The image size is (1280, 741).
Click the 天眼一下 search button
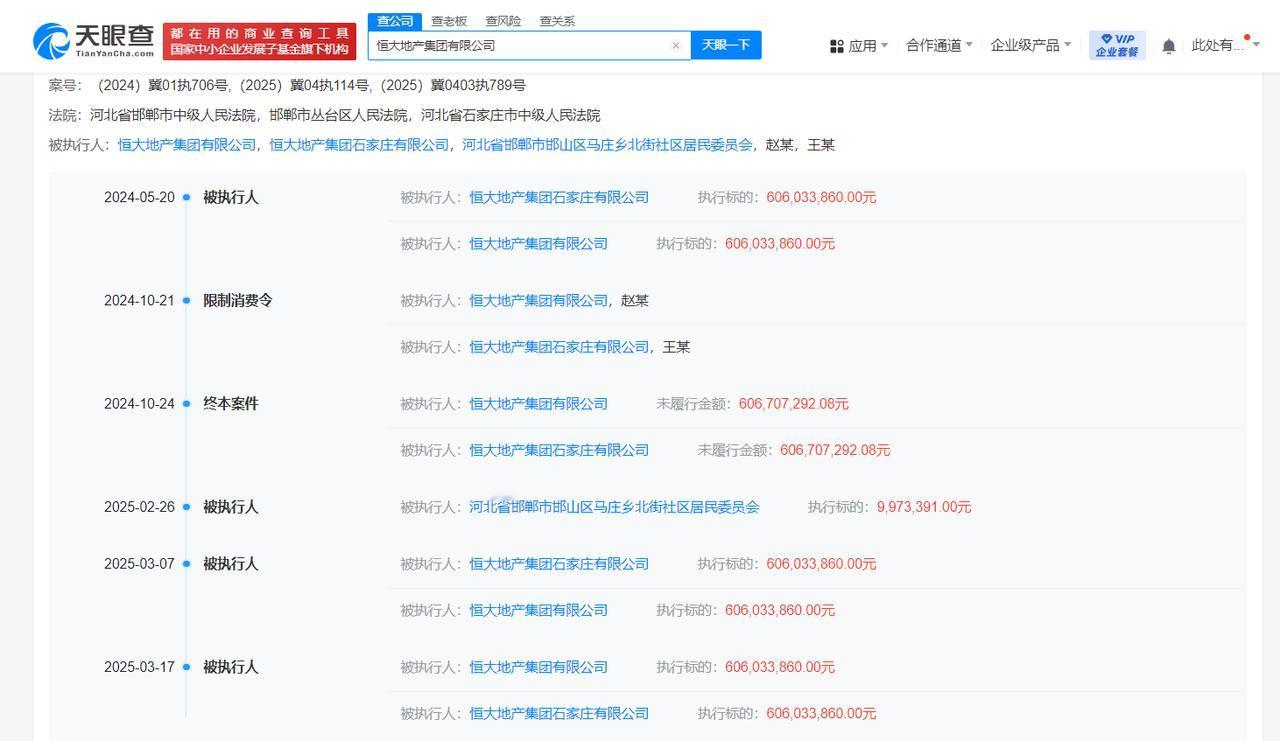726,45
